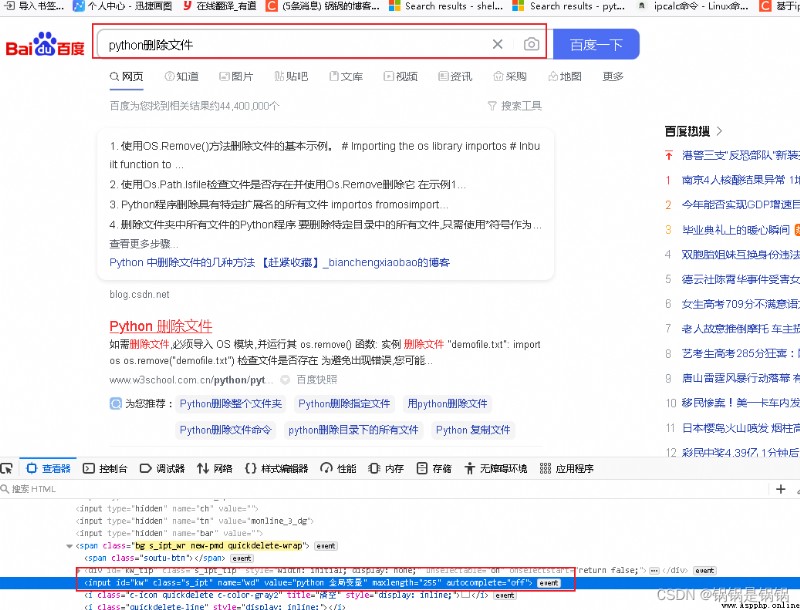Viewport: 800px width, 610px height.
Task: Click the event badge on the c-icon quickdelete row
Action: (505, 595)
